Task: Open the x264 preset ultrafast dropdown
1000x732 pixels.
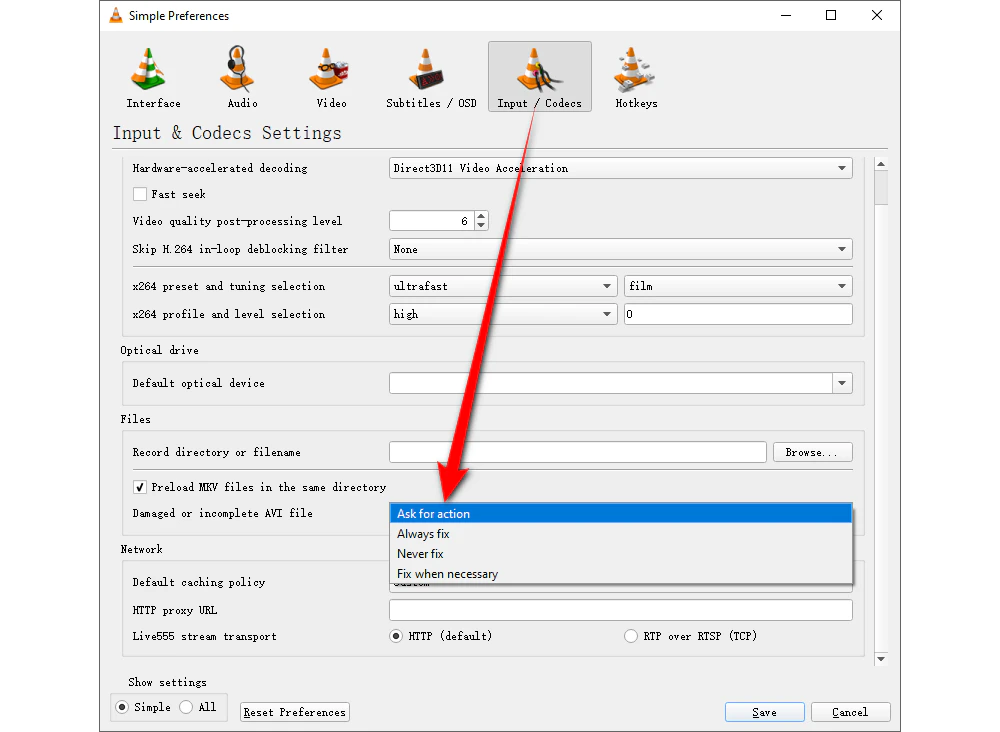Action: 503,286
